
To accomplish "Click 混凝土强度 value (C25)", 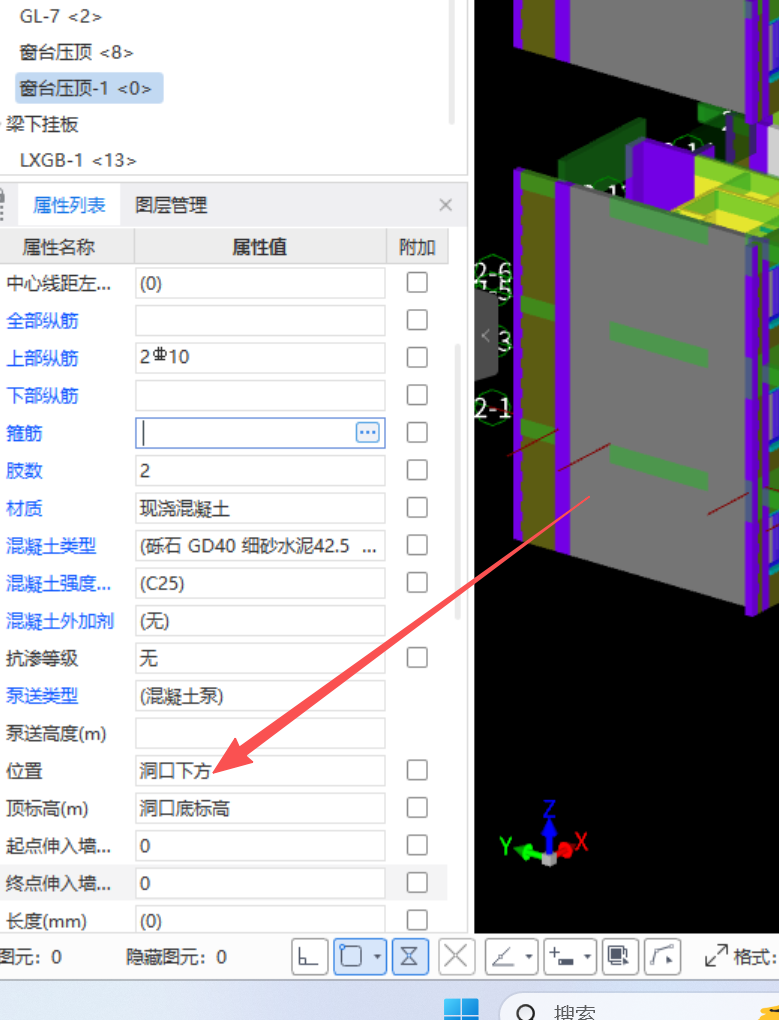I will click(x=260, y=583).
